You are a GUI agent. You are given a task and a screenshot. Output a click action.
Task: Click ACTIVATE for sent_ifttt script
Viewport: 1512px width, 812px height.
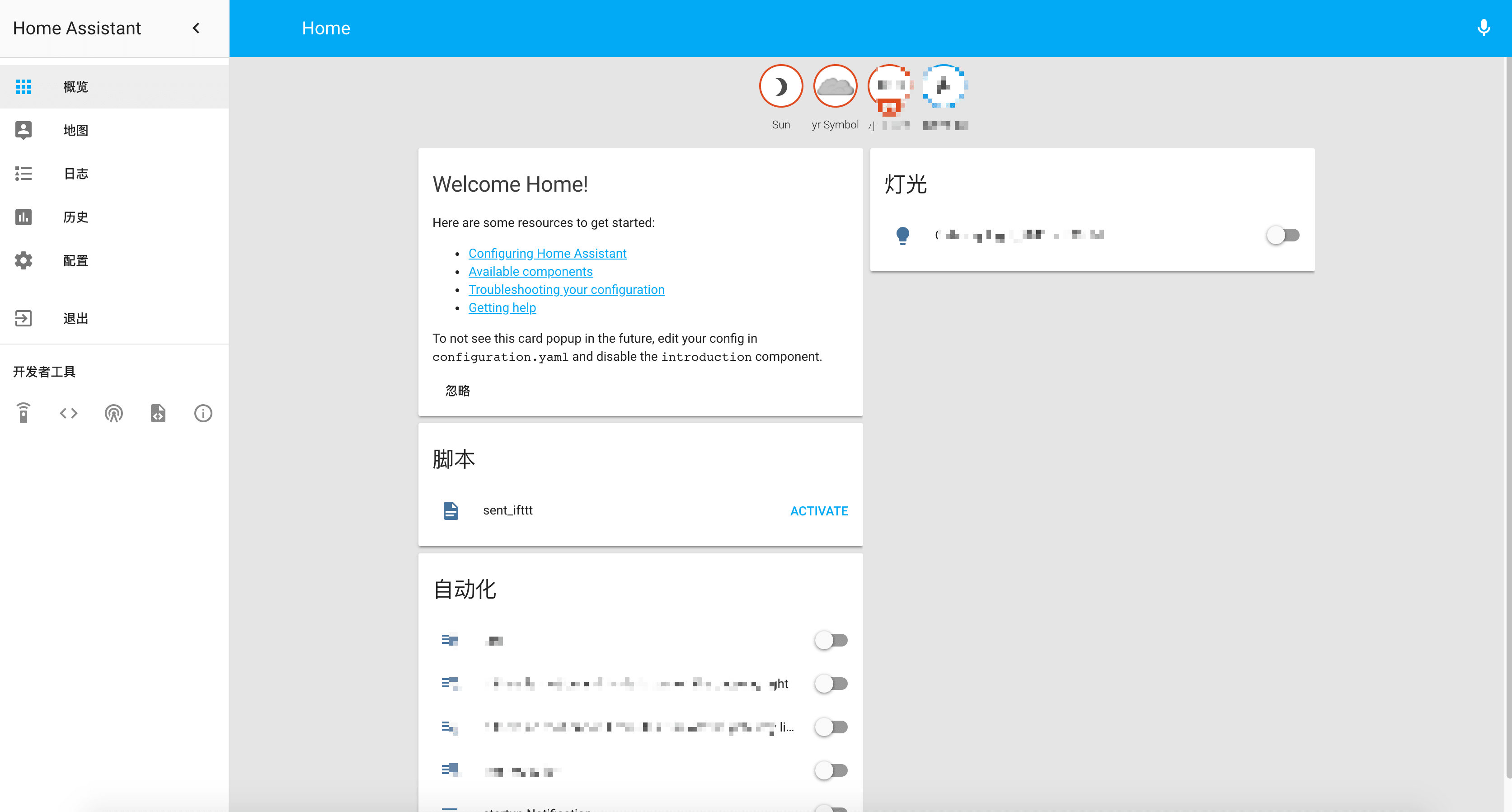tap(819, 511)
